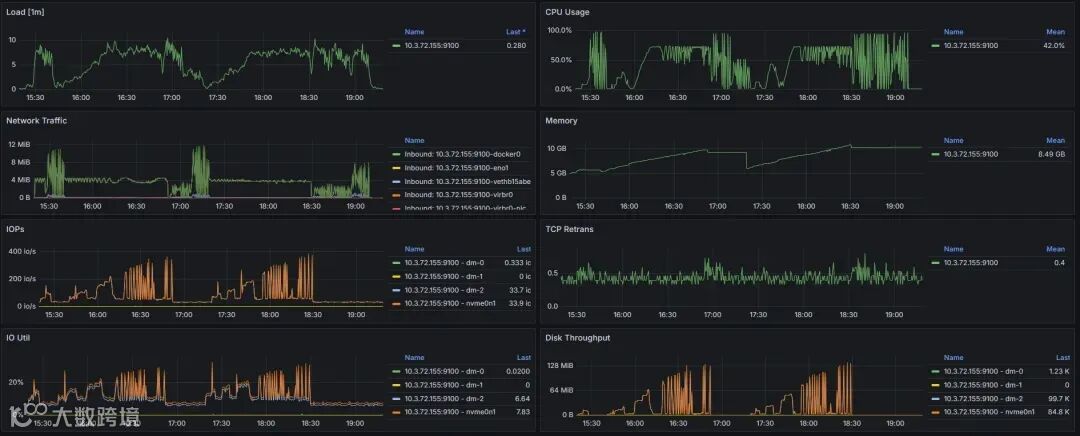1080x436 pixels.
Task: Click the green color swatch in Memory legend
Action: pyautogui.click(x=935, y=154)
